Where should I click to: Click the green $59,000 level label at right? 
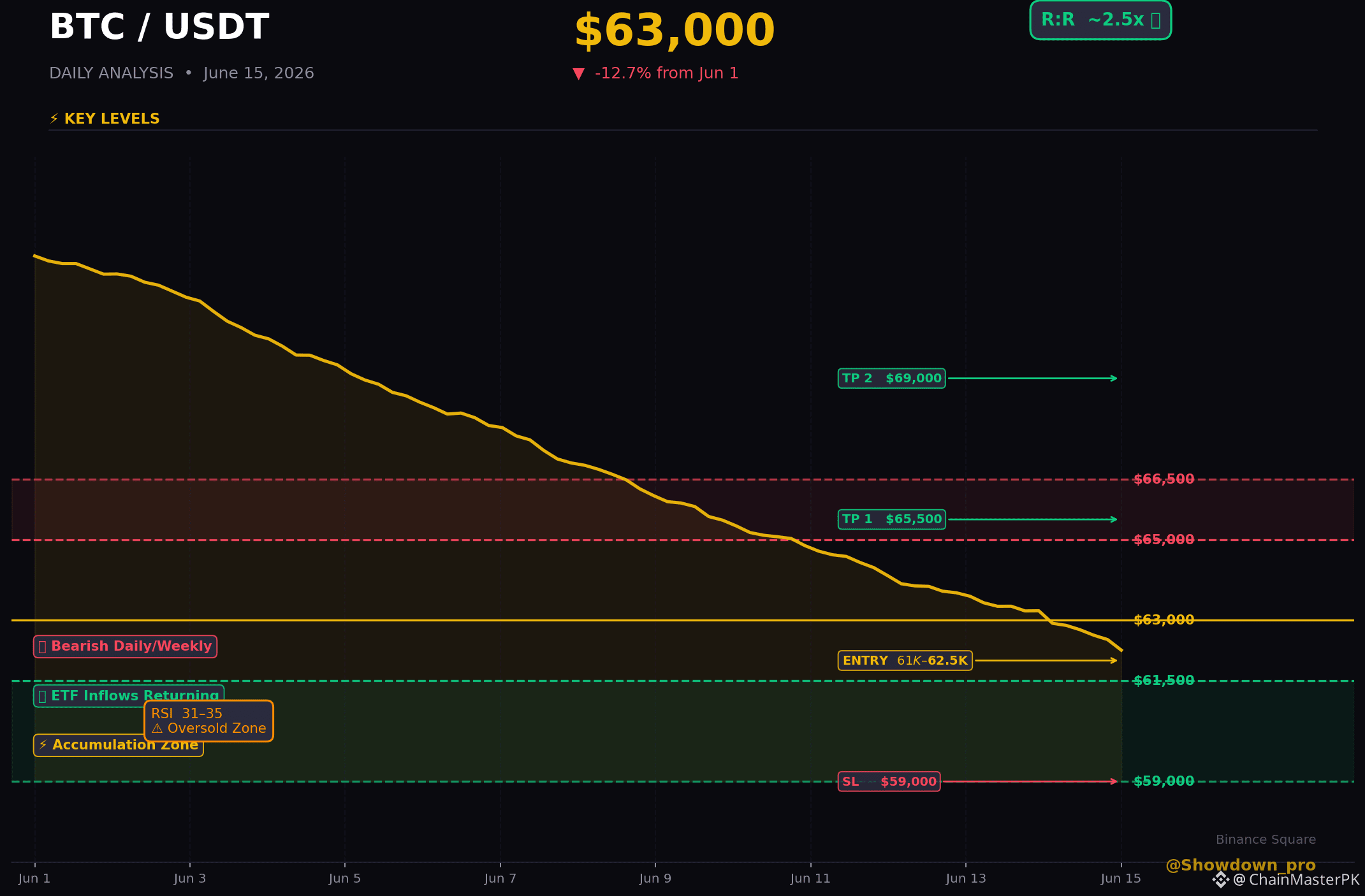click(x=1164, y=781)
